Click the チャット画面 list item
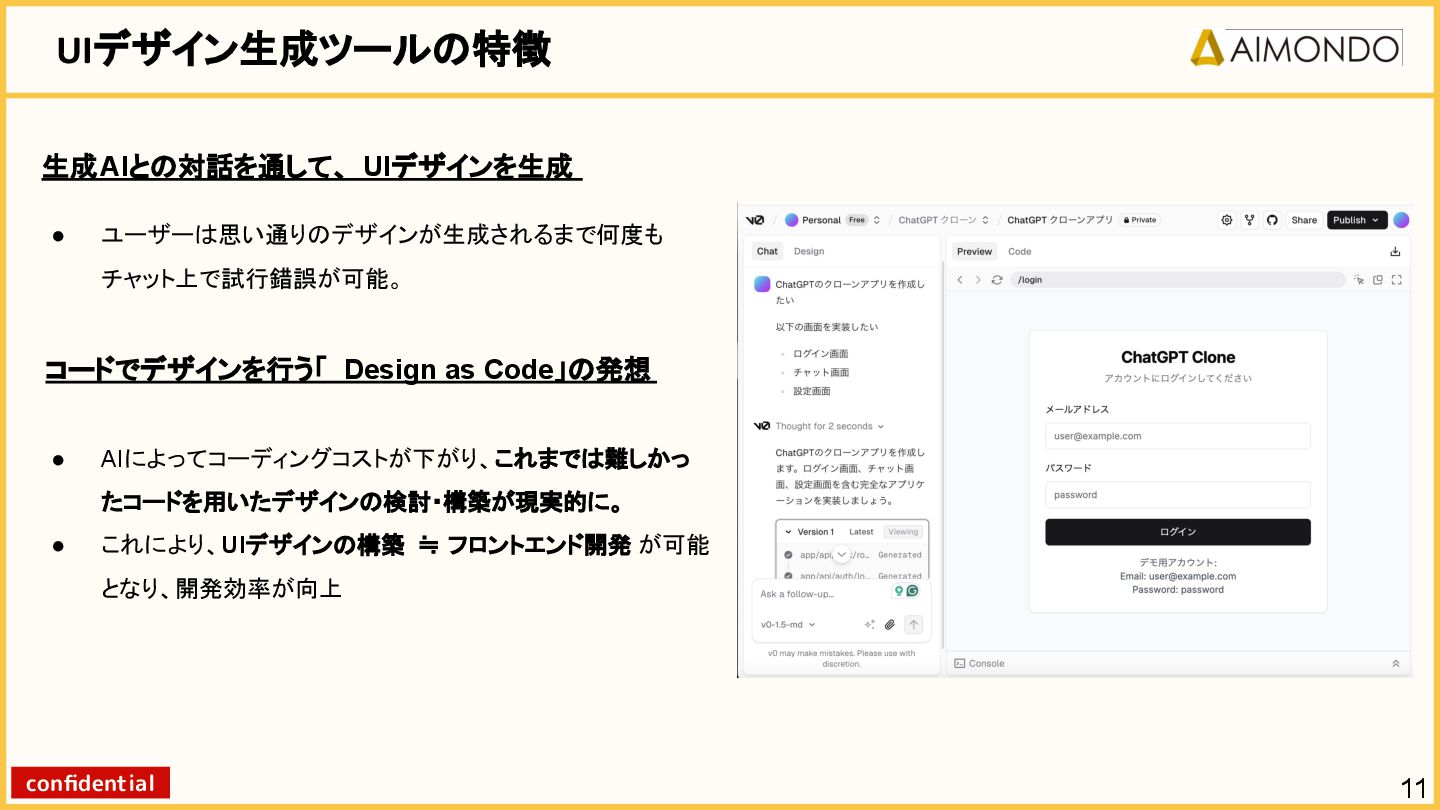The image size is (1440, 810). (x=821, y=372)
